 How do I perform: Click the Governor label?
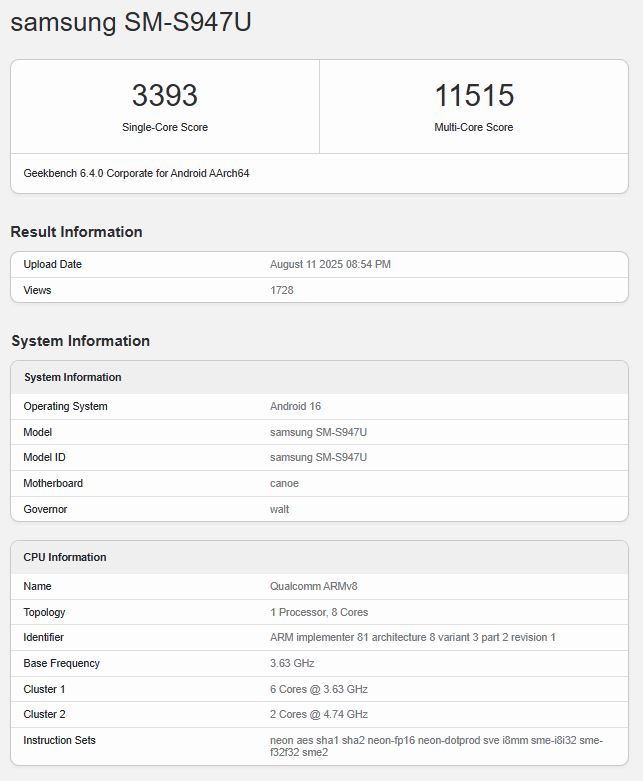pyautogui.click(x=45, y=509)
